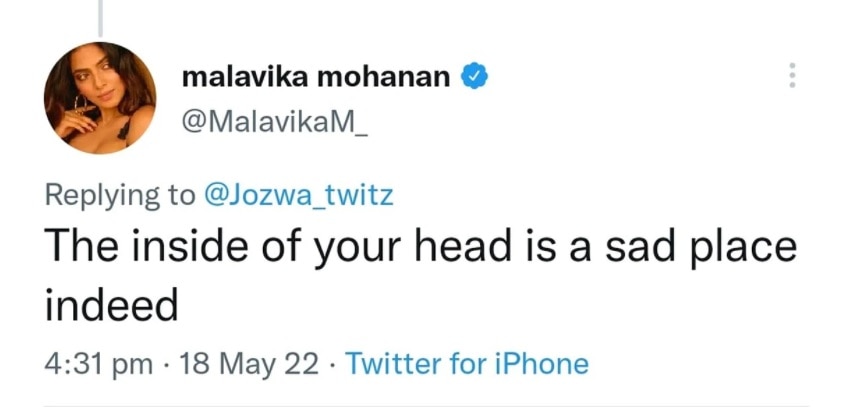
Task: Open the tweet's more options menu
Action: [792, 75]
